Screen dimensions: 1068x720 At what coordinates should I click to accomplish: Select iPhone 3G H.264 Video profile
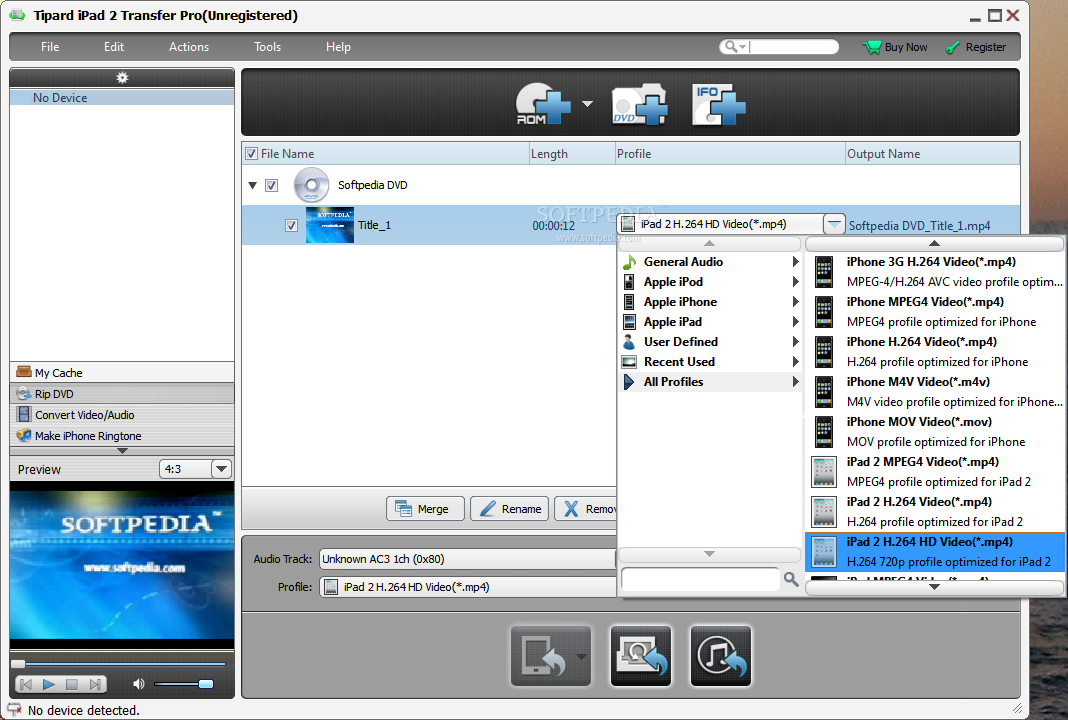(935, 272)
